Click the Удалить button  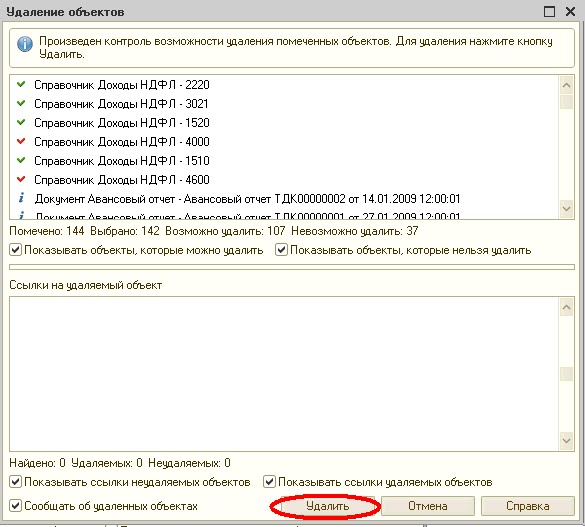point(327,506)
